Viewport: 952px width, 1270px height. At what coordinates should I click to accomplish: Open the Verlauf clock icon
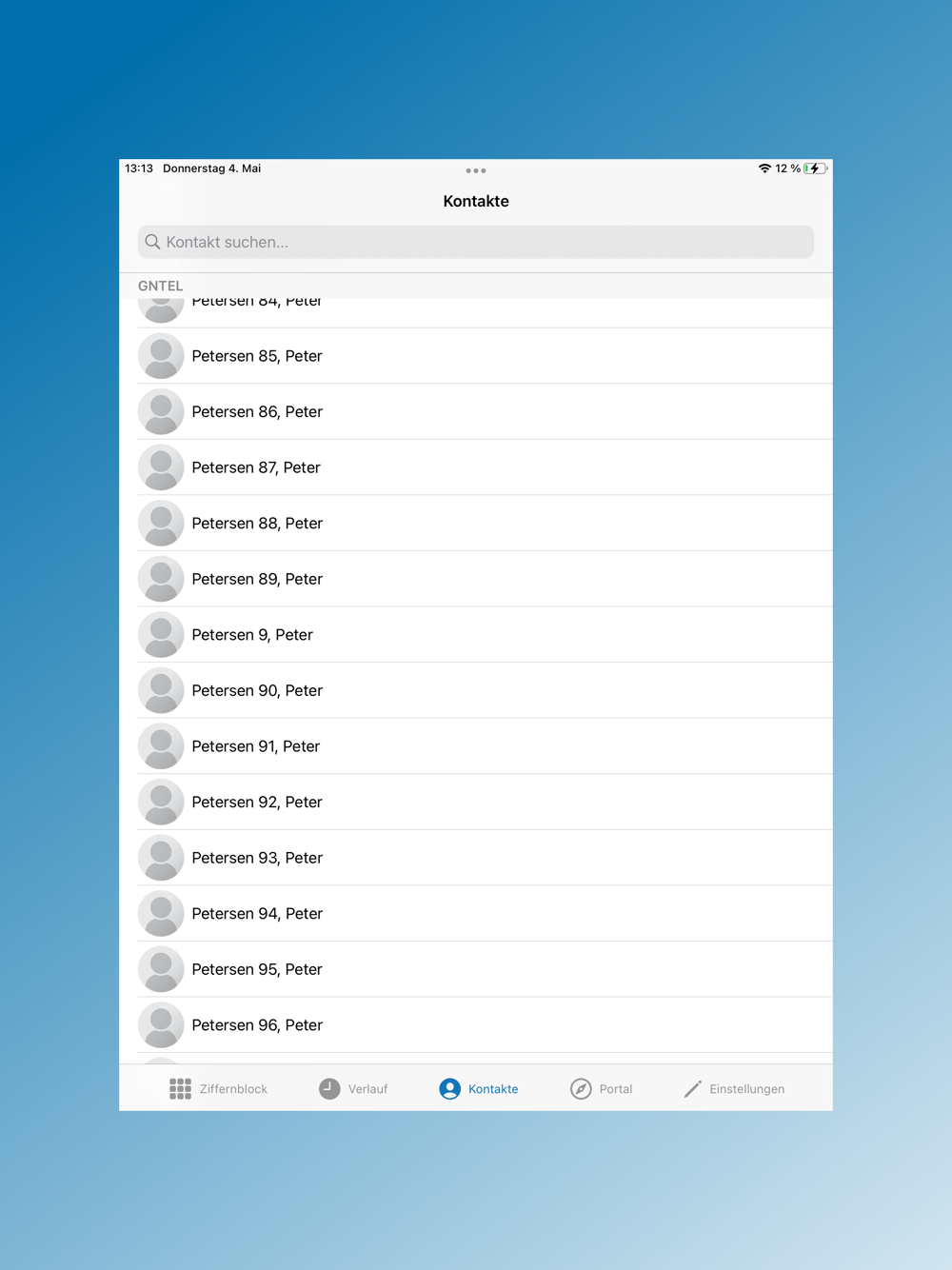329,1089
